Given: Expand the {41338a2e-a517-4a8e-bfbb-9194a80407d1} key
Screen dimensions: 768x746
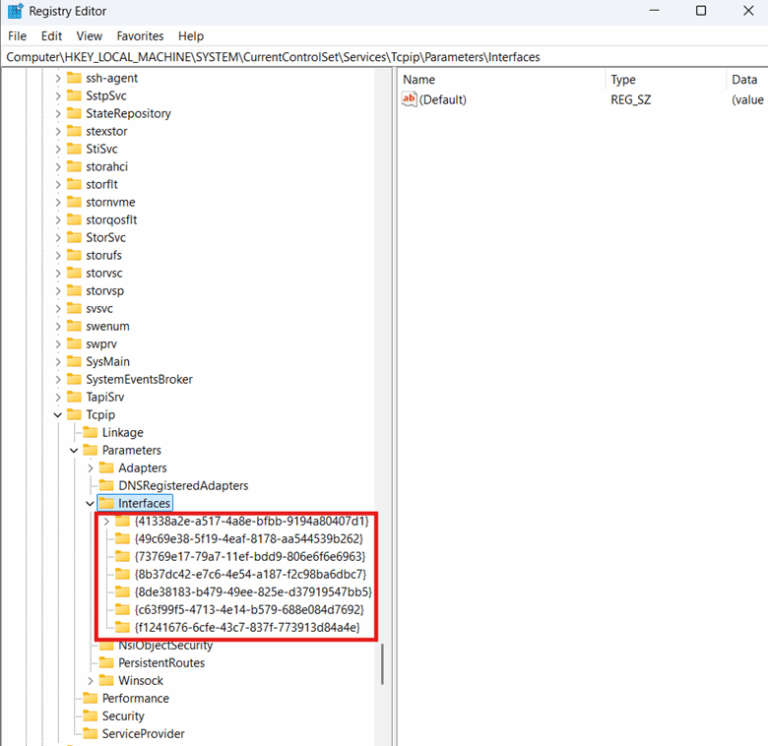Looking at the screenshot, I should pos(106,521).
